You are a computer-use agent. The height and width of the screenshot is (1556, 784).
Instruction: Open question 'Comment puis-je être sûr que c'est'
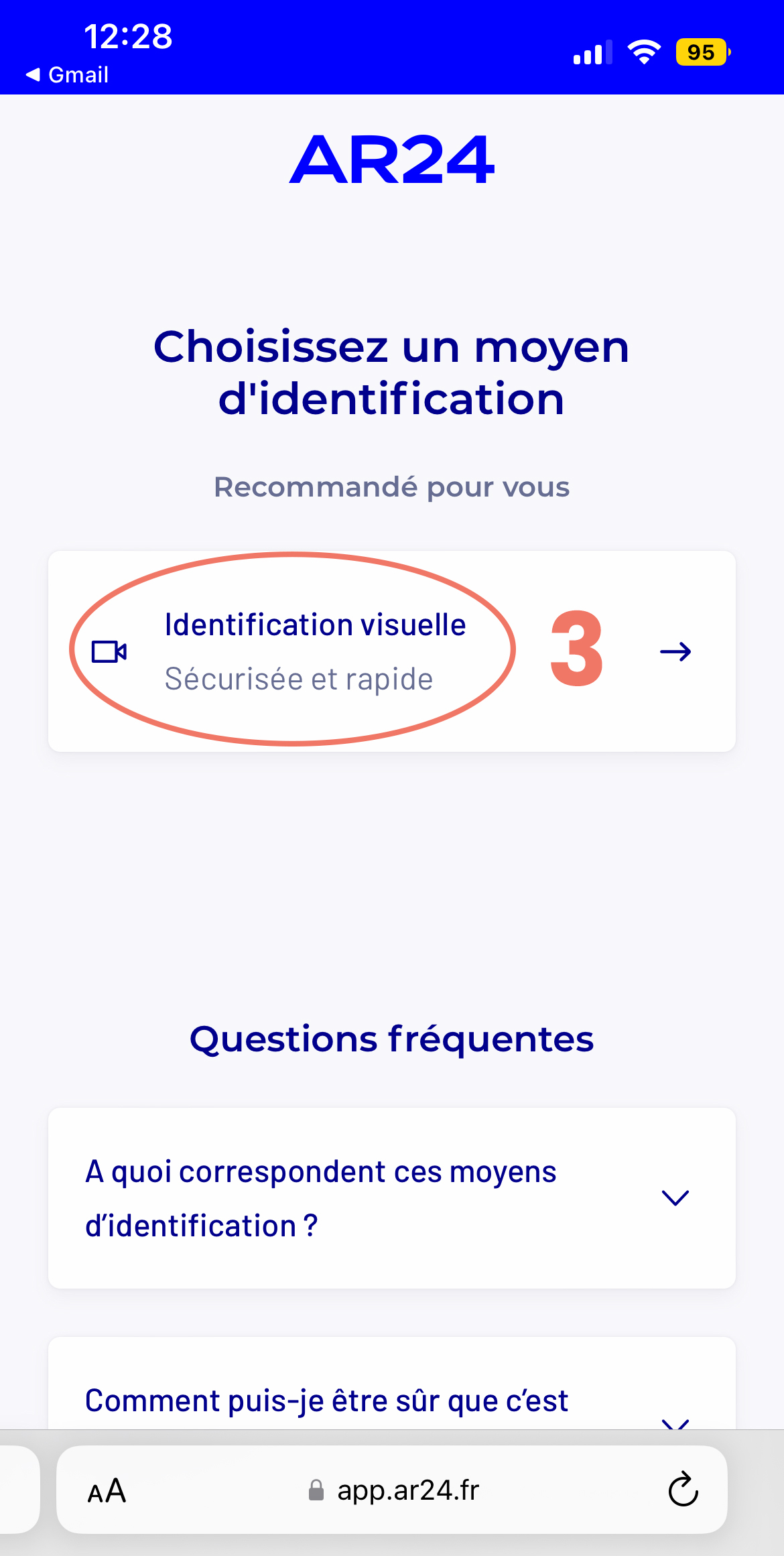(392, 1383)
